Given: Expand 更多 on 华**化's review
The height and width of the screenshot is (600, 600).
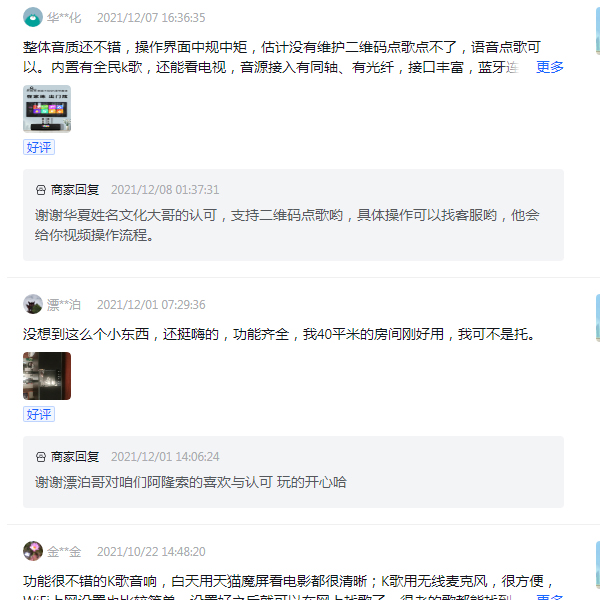Looking at the screenshot, I should [549, 67].
